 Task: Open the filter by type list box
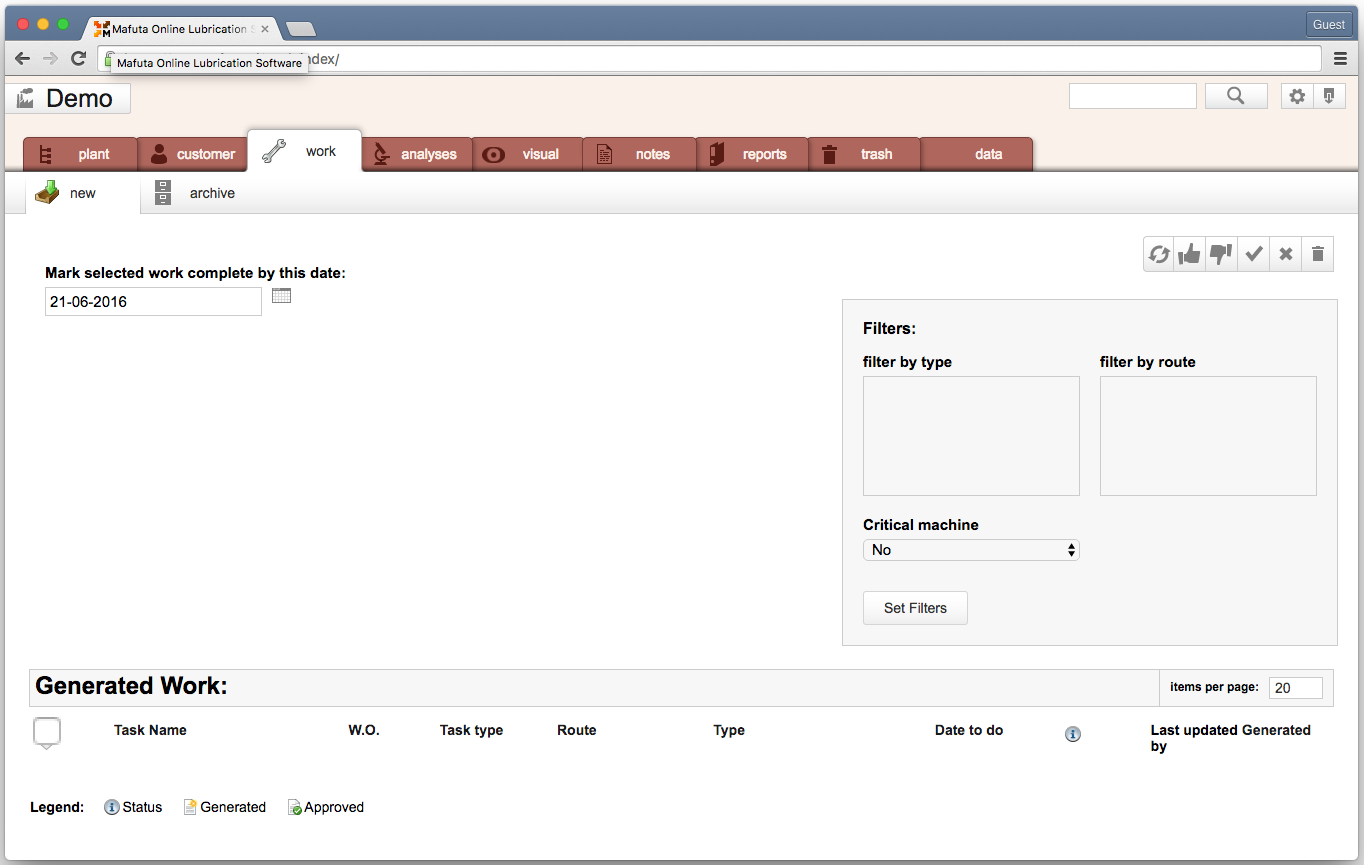(971, 436)
